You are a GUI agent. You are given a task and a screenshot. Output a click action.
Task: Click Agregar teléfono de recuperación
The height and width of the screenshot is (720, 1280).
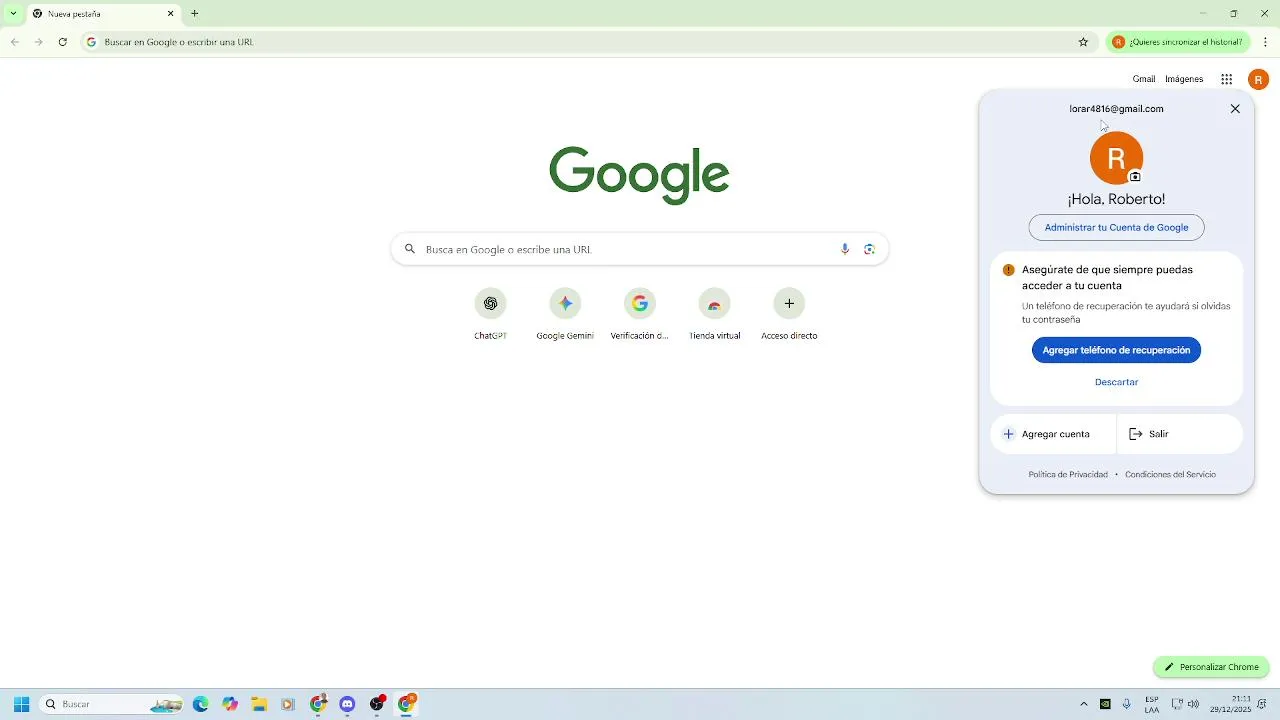coord(1116,350)
